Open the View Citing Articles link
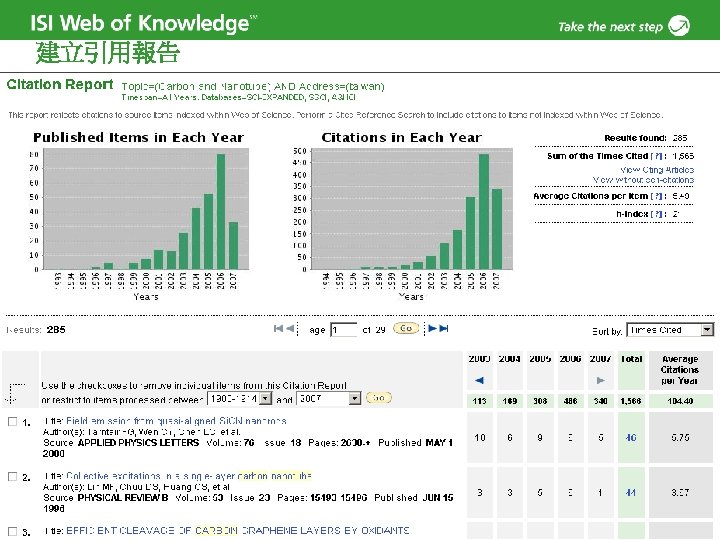 pyautogui.click(x=657, y=170)
